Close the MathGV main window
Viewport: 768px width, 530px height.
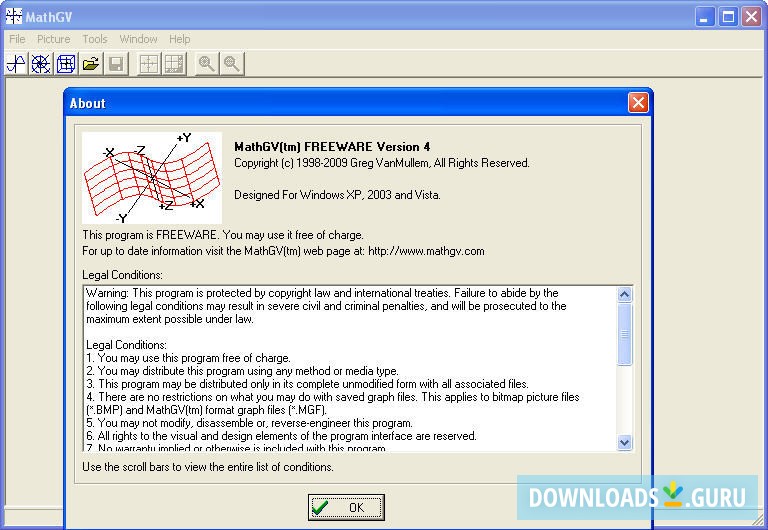click(x=751, y=17)
